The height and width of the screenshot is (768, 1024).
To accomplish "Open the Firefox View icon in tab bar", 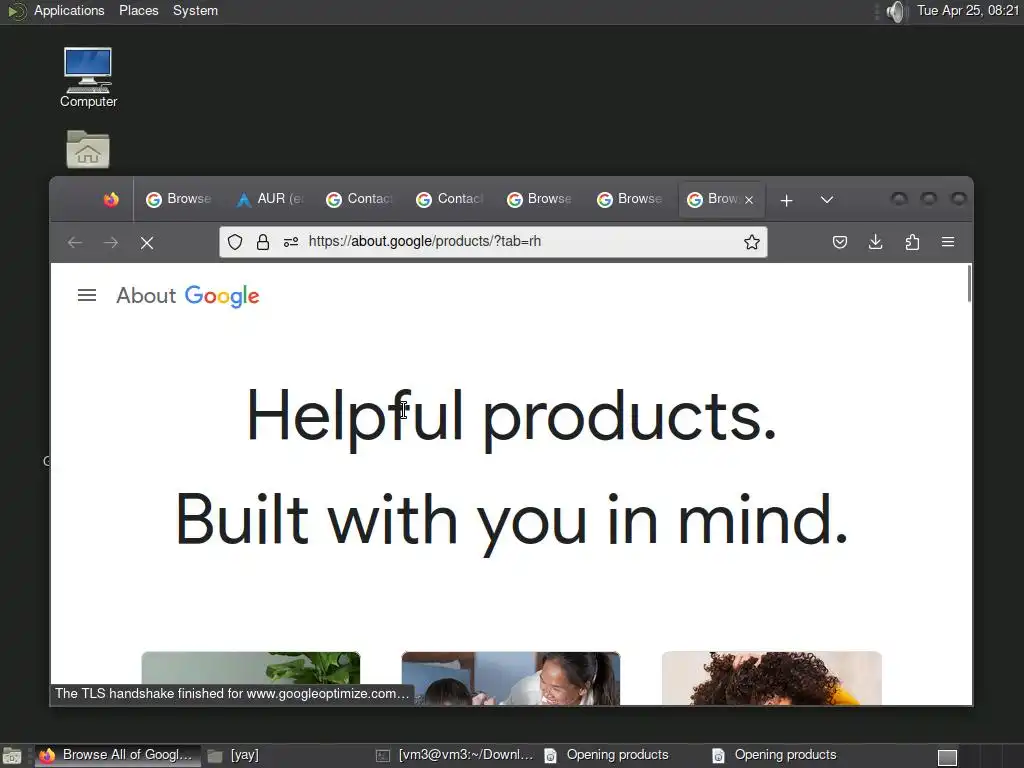I will (111, 199).
